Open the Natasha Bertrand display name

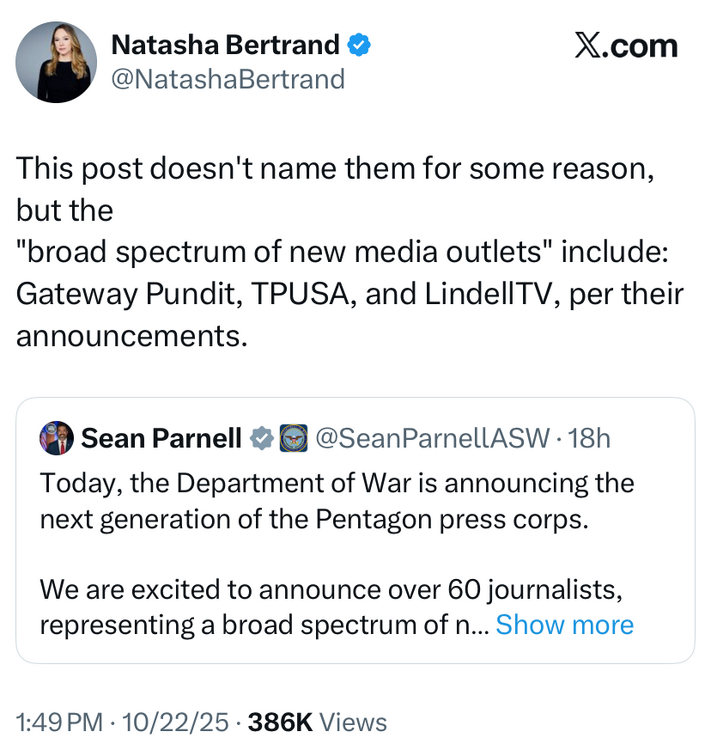226,44
